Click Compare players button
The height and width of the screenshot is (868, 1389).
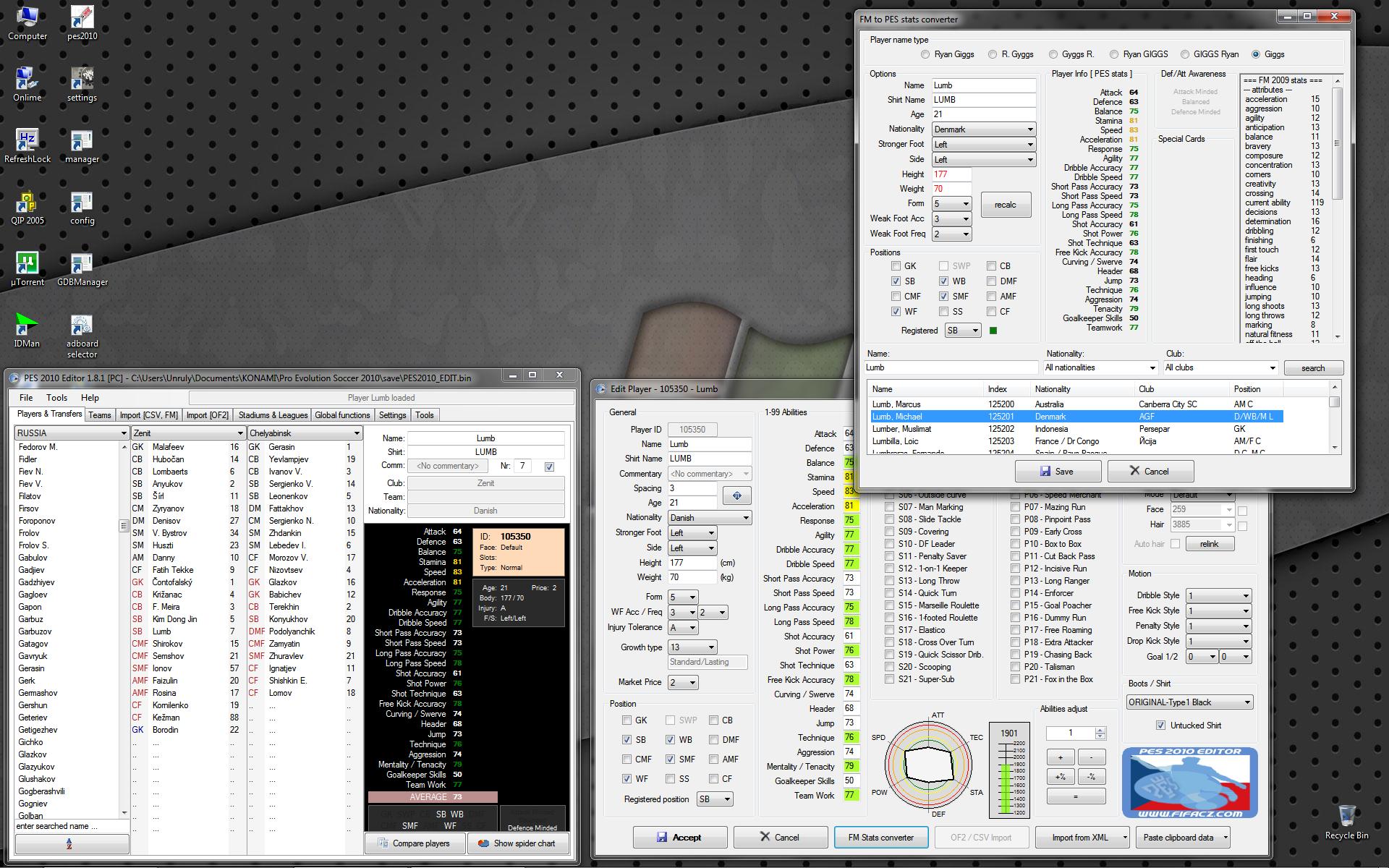coord(414,843)
